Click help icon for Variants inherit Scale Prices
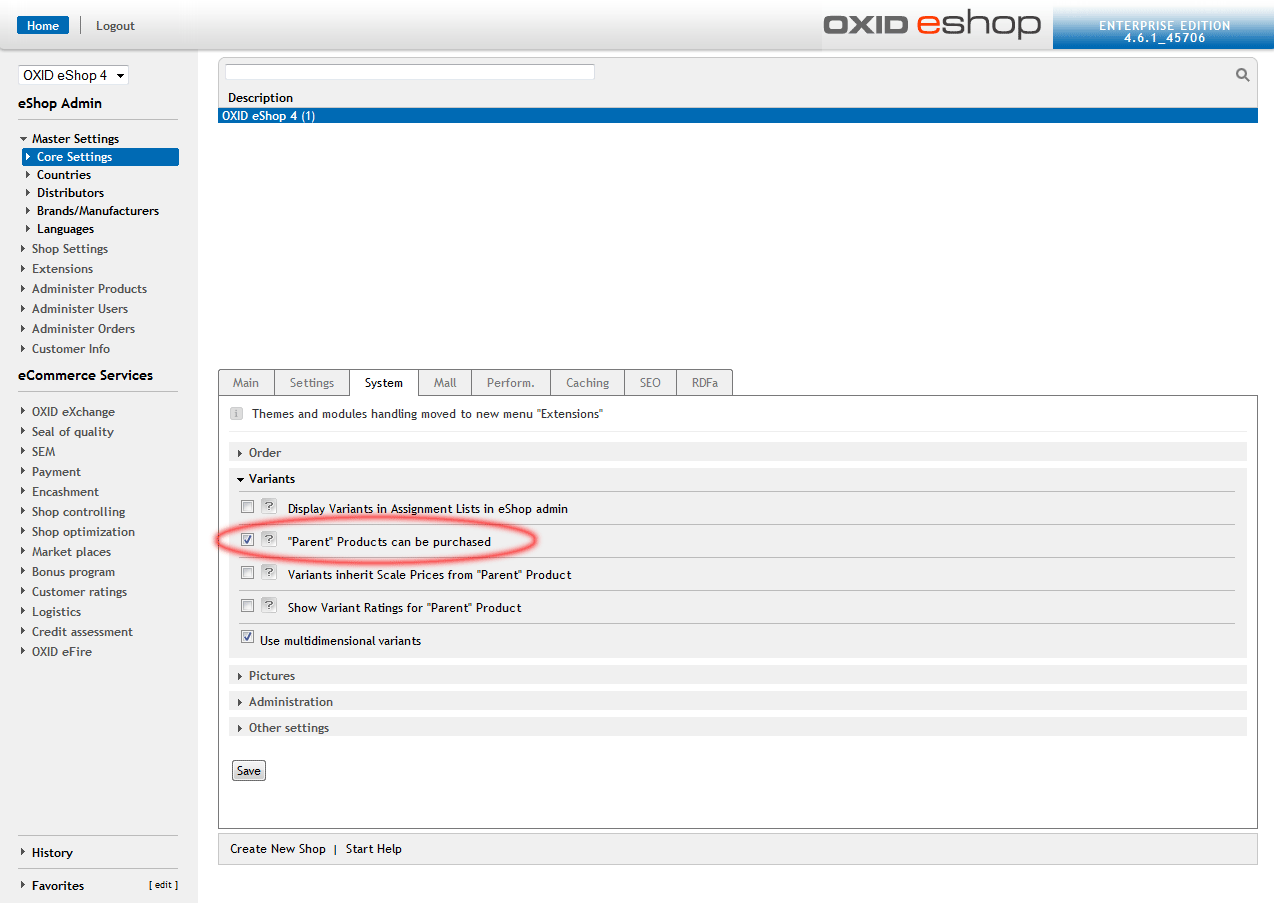This screenshot has width=1274, height=903. pos(268,573)
